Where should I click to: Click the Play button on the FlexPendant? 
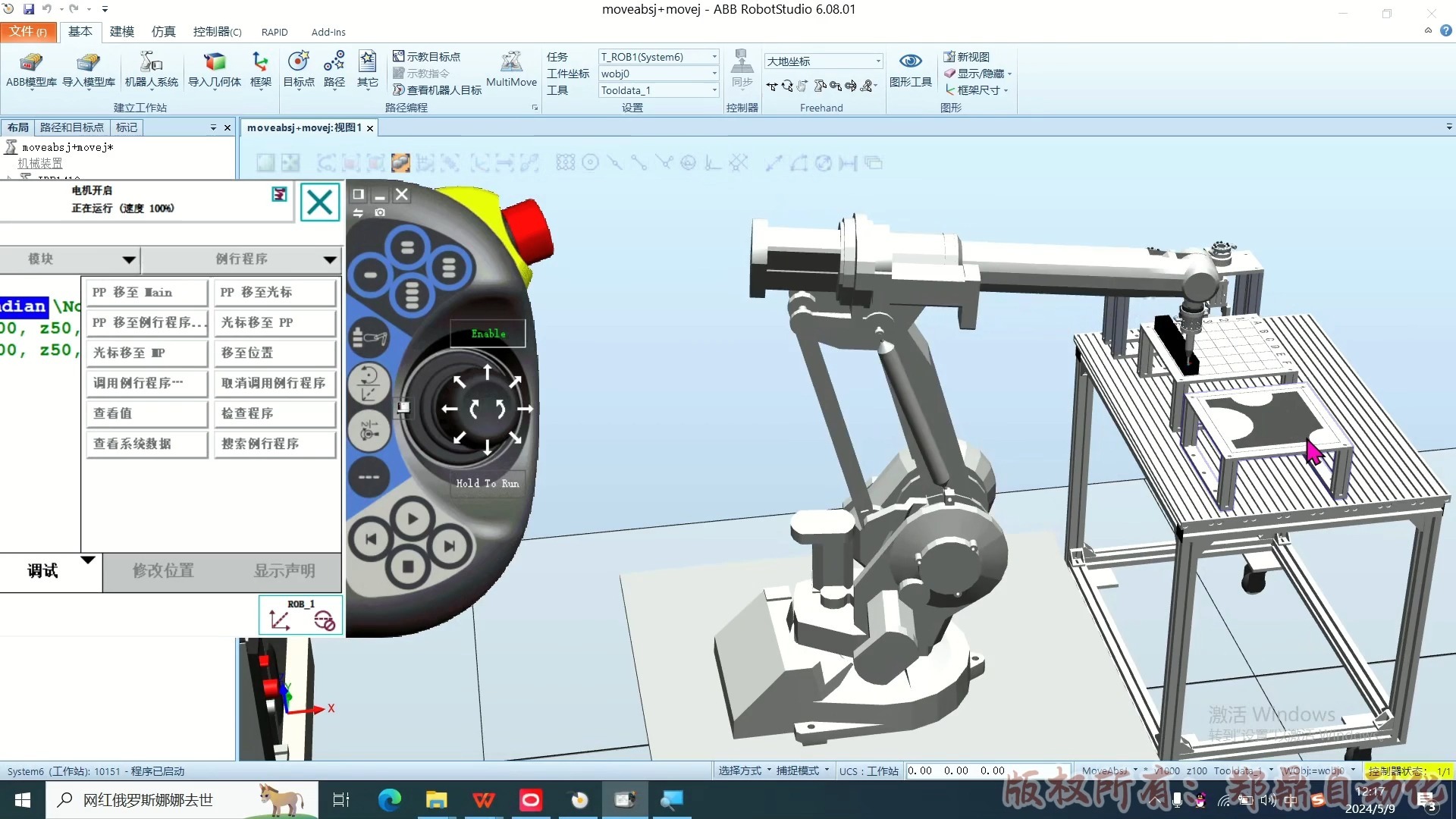point(412,519)
